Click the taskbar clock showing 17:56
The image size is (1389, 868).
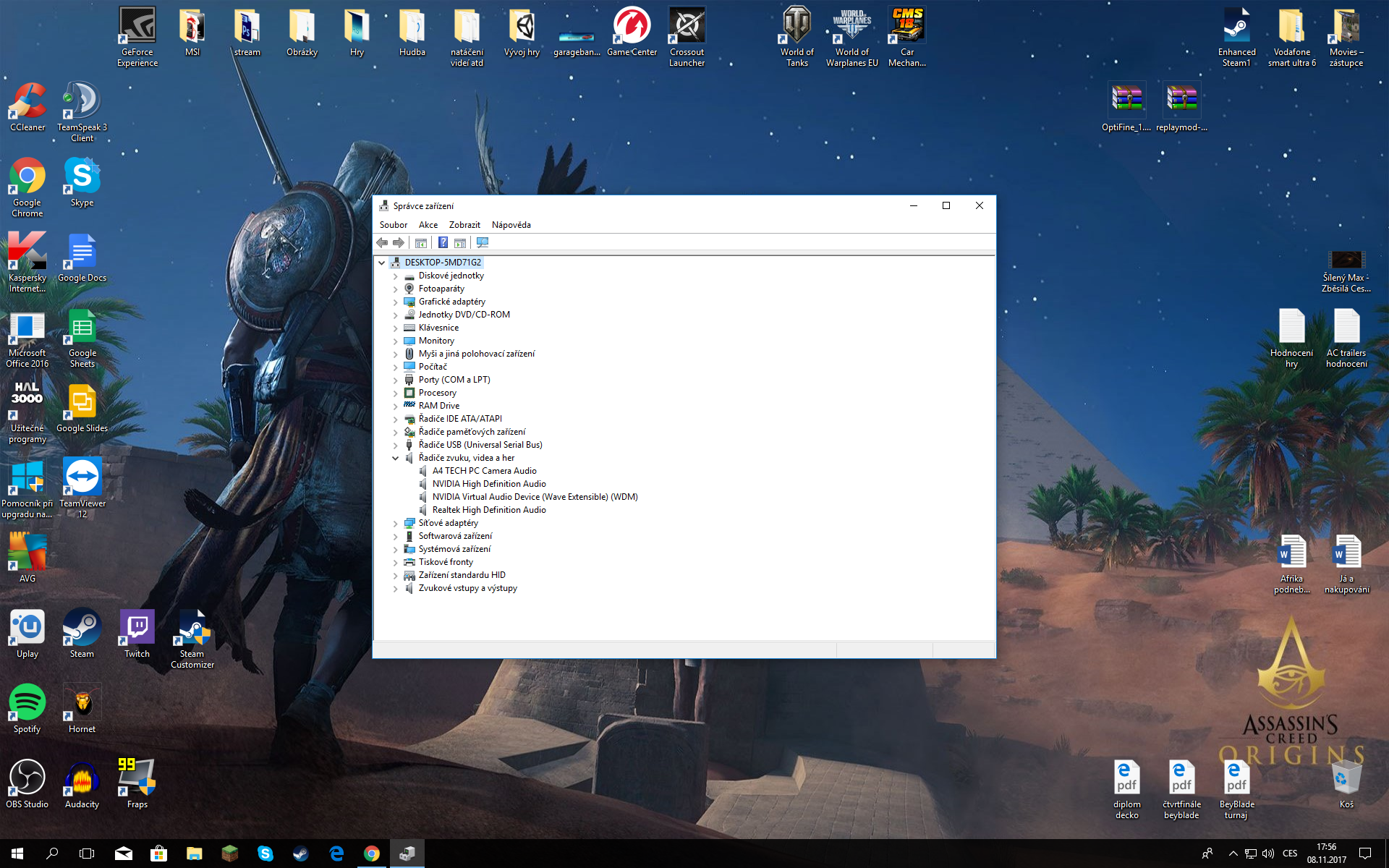(x=1326, y=854)
